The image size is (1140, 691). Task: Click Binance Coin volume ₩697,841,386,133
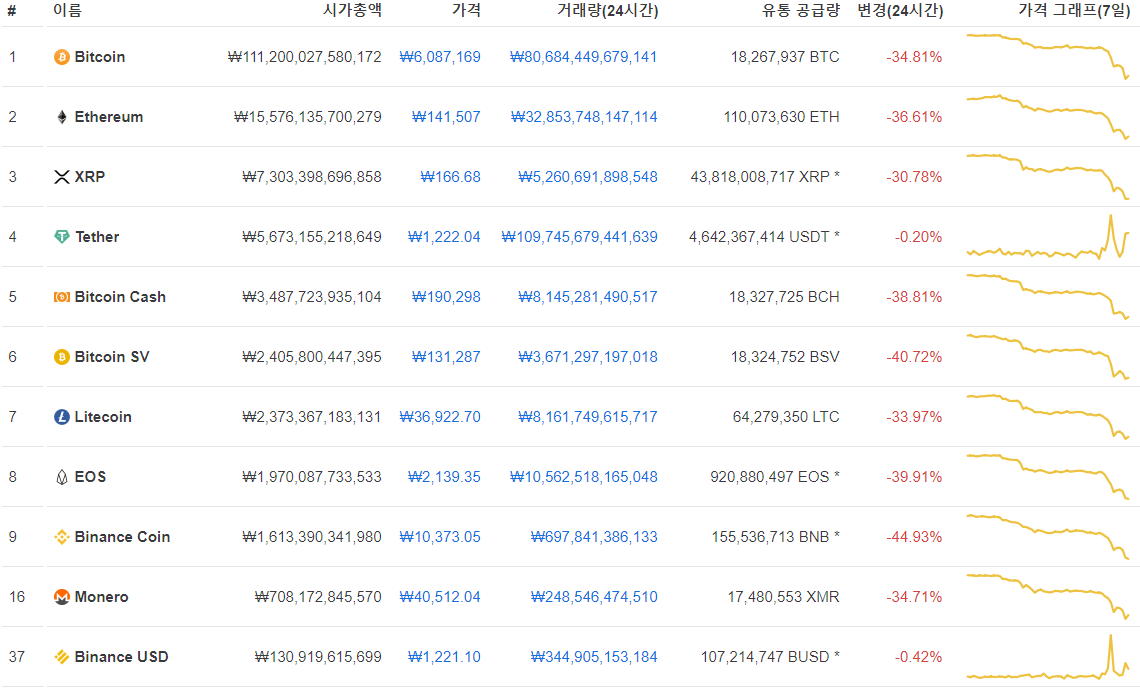(594, 537)
